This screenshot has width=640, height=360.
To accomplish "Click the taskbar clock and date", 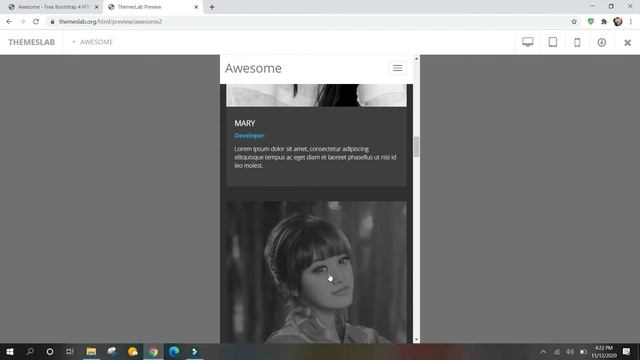I will click(x=604, y=351).
